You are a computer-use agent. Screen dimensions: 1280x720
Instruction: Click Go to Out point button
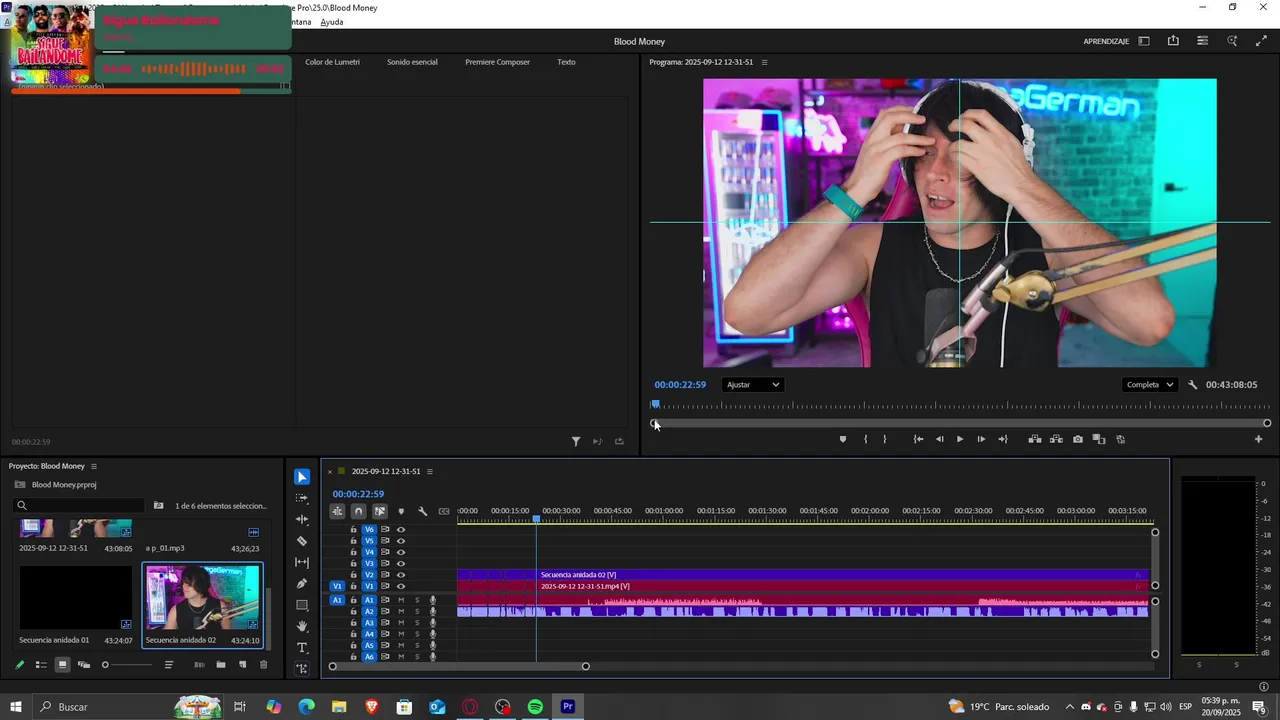(1002, 439)
